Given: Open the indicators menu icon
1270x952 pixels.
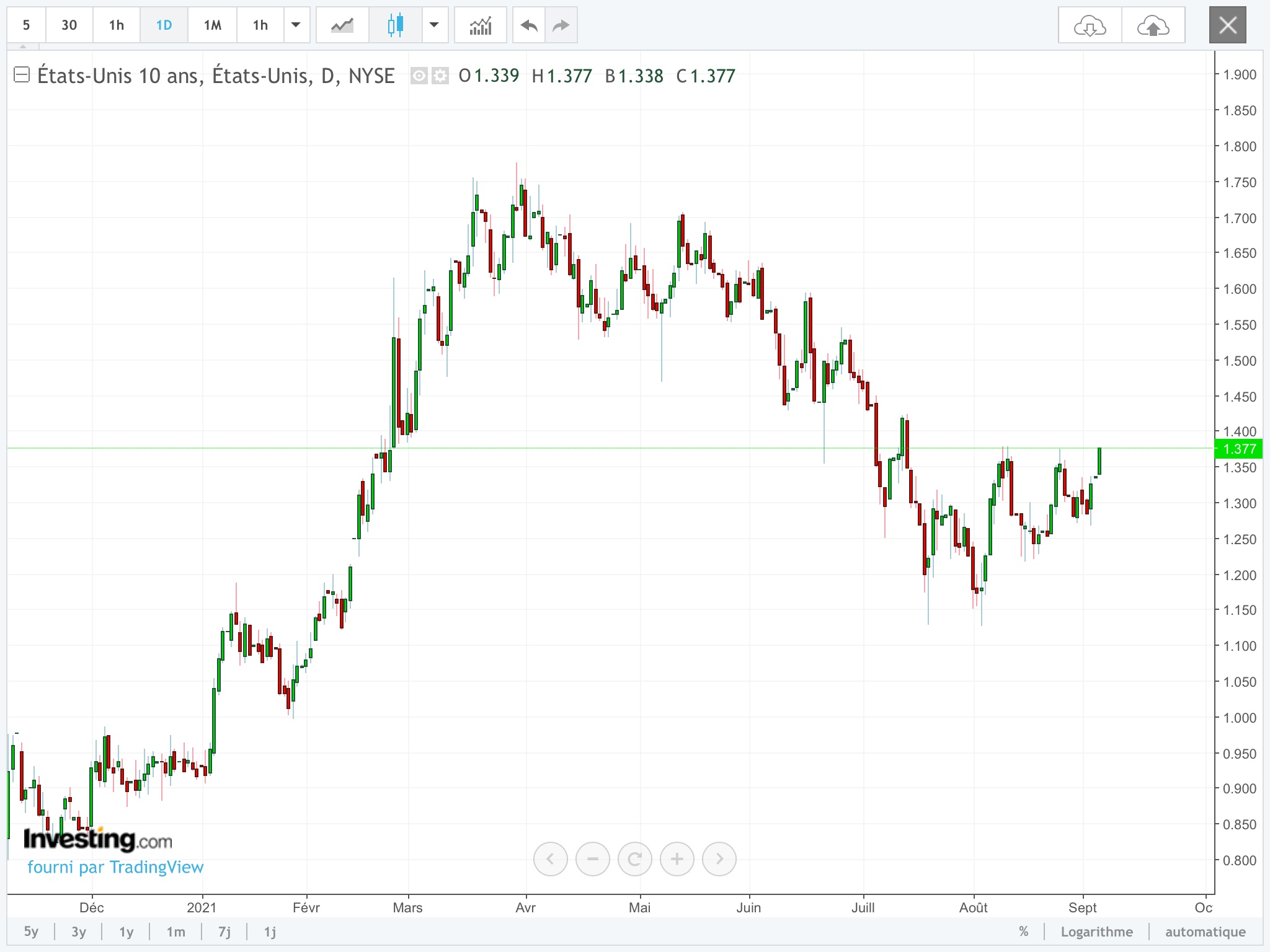Looking at the screenshot, I should click(x=481, y=25).
